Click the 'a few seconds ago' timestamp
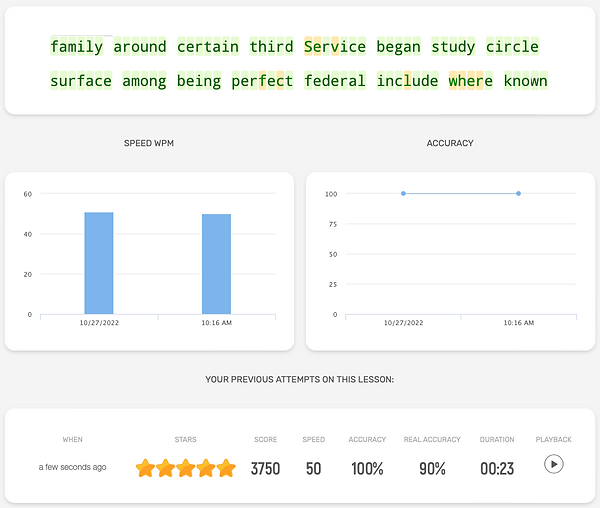 pyautogui.click(x=72, y=467)
